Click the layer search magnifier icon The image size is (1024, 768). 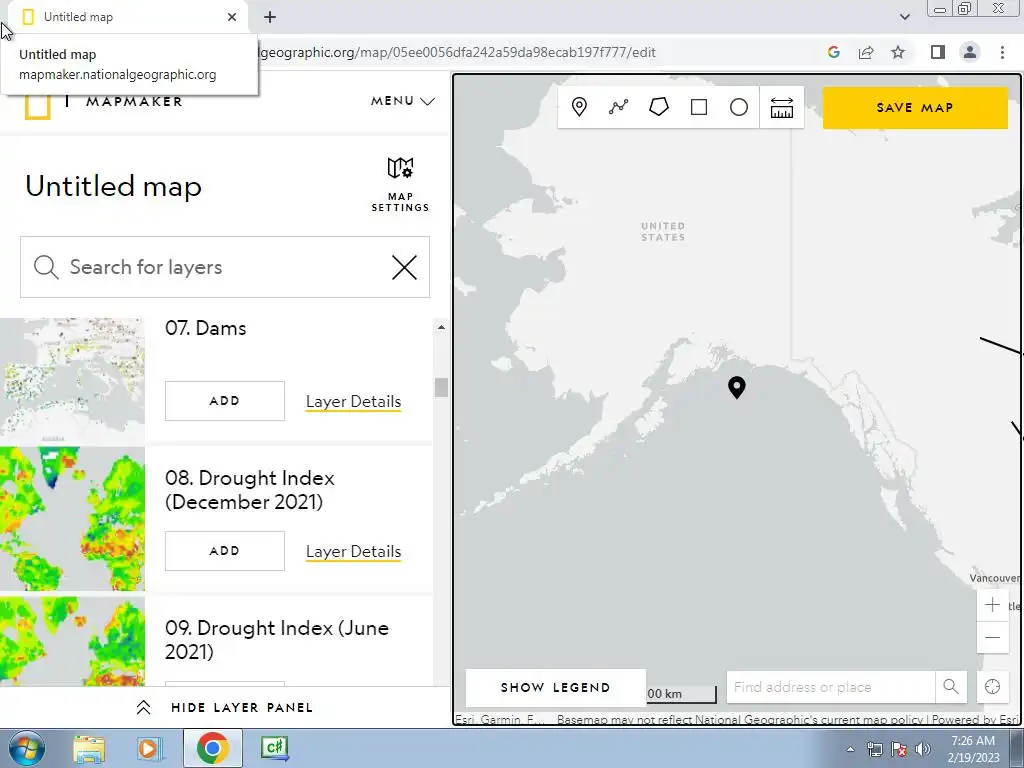46,267
